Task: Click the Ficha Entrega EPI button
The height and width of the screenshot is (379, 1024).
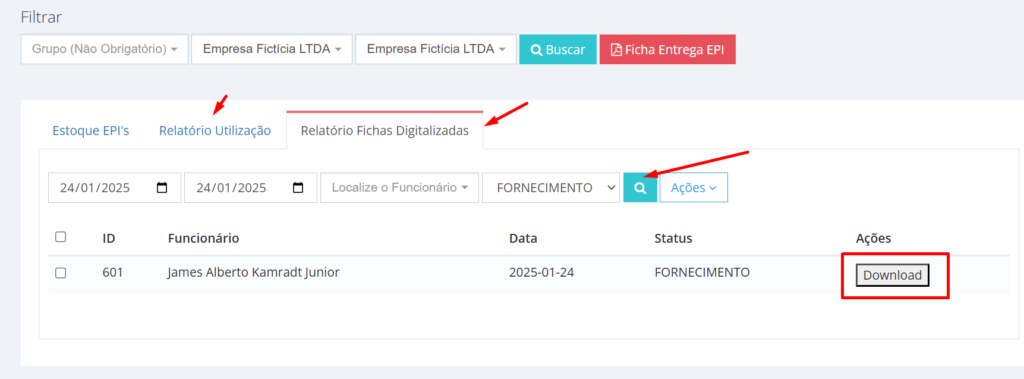Action: 667,50
